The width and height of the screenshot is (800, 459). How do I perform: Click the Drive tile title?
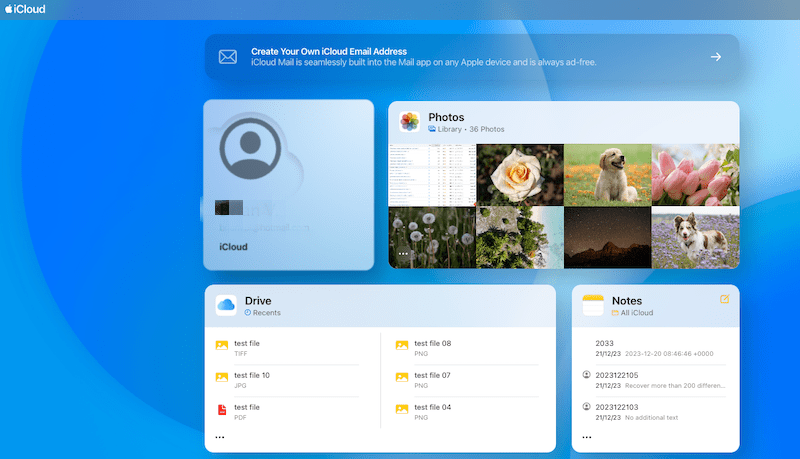258,301
